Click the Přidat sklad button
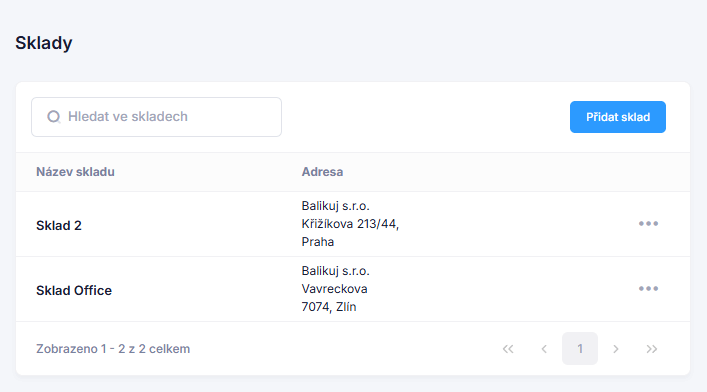Screen dimensions: 707x392 (x=618, y=117)
